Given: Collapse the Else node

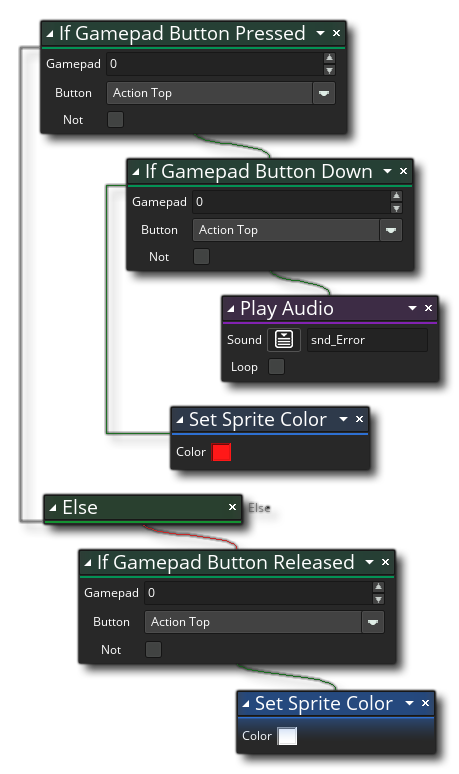Looking at the screenshot, I should [x=53, y=508].
